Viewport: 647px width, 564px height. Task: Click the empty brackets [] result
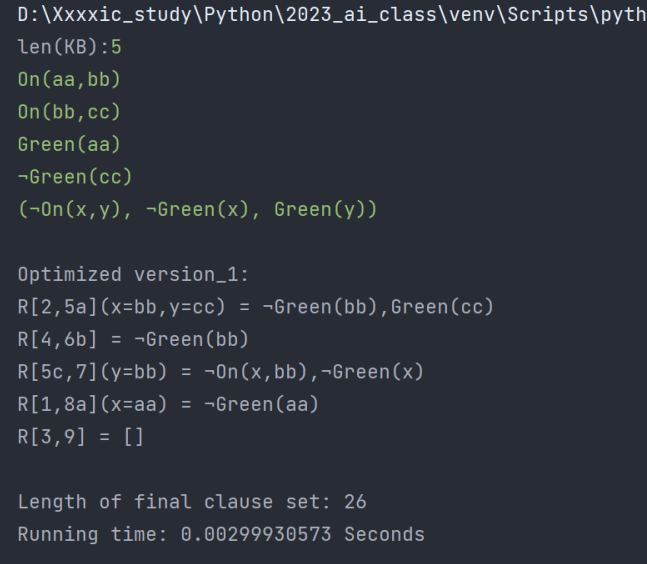[x=134, y=437]
